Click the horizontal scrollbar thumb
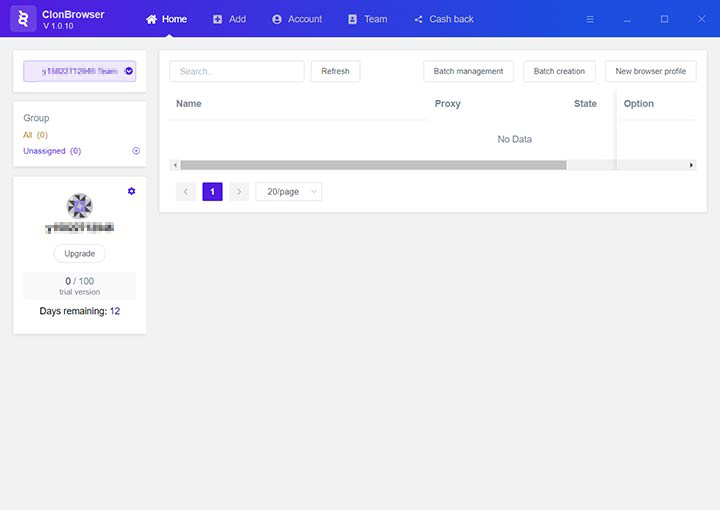 point(373,165)
